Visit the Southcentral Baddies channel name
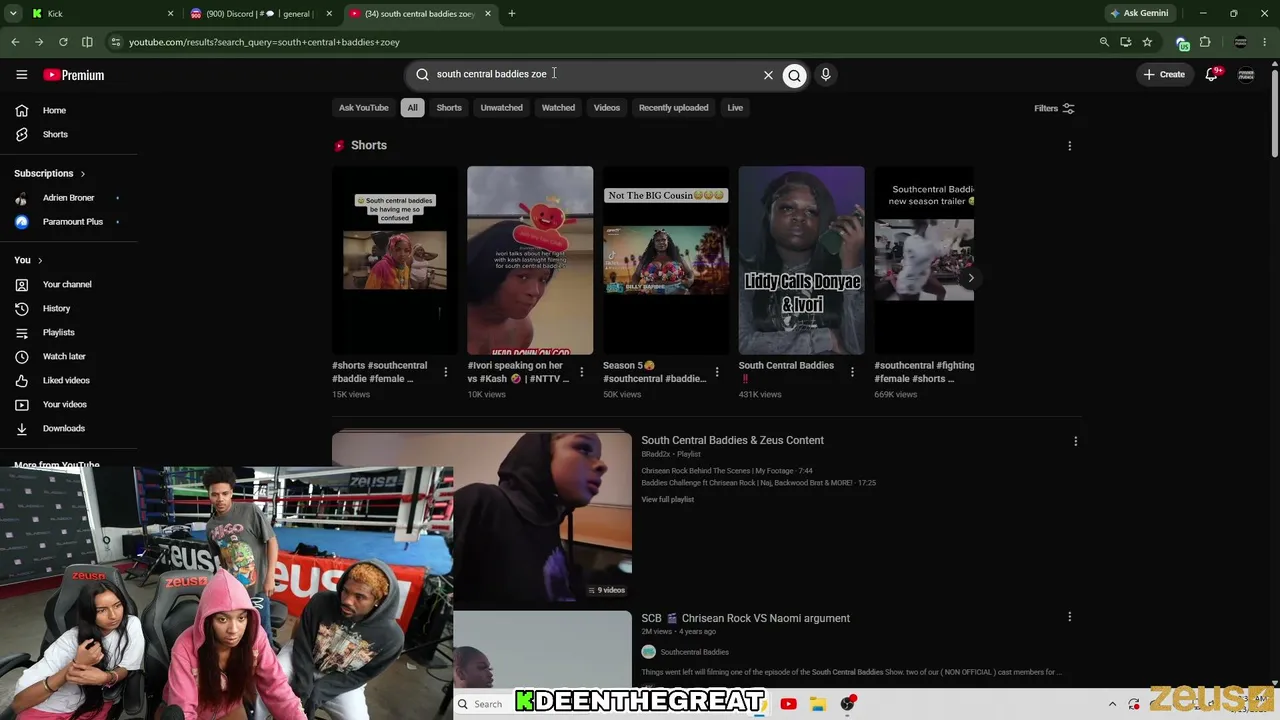The width and height of the screenshot is (1280, 720). 694,652
